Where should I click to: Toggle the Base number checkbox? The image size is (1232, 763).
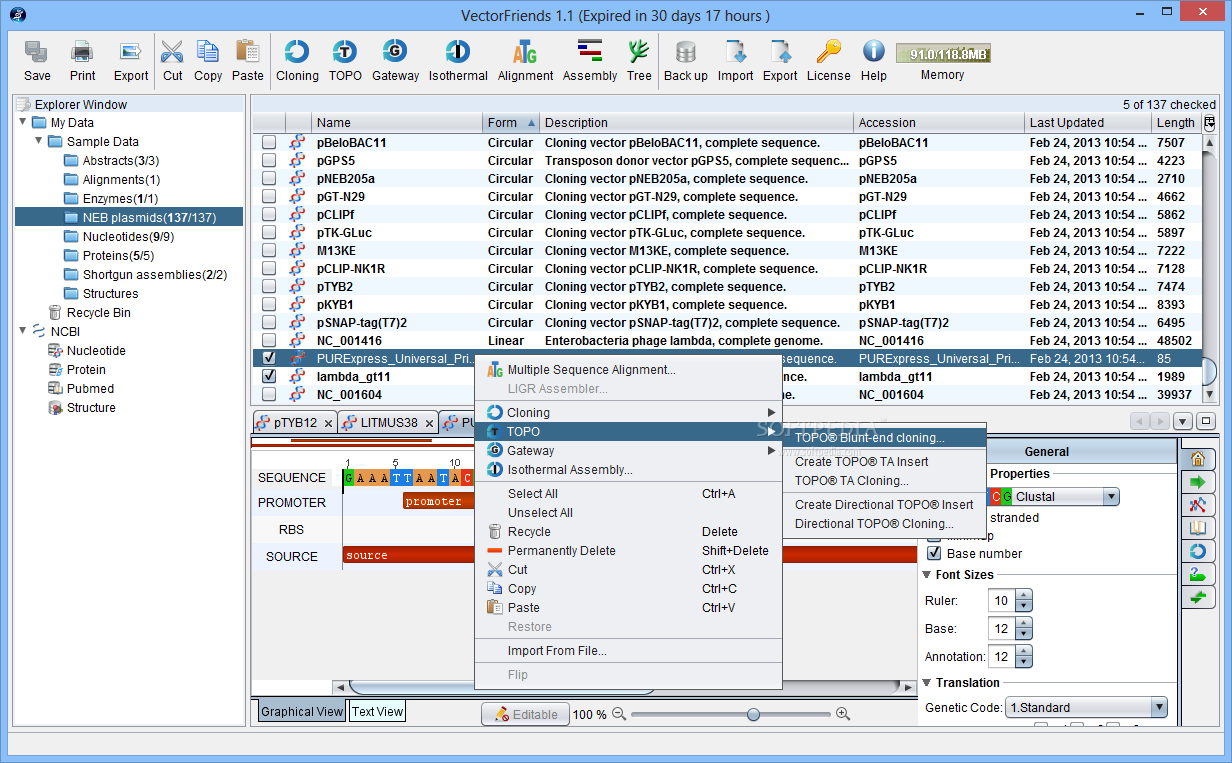934,553
